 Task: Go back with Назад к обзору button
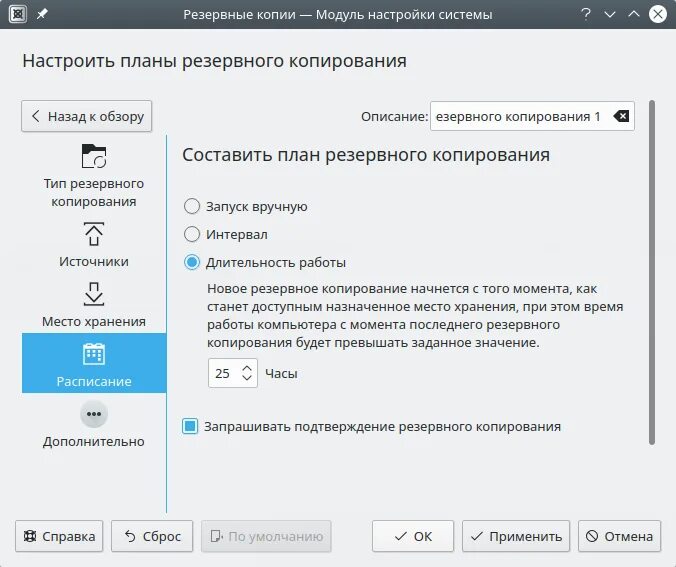pos(87,116)
